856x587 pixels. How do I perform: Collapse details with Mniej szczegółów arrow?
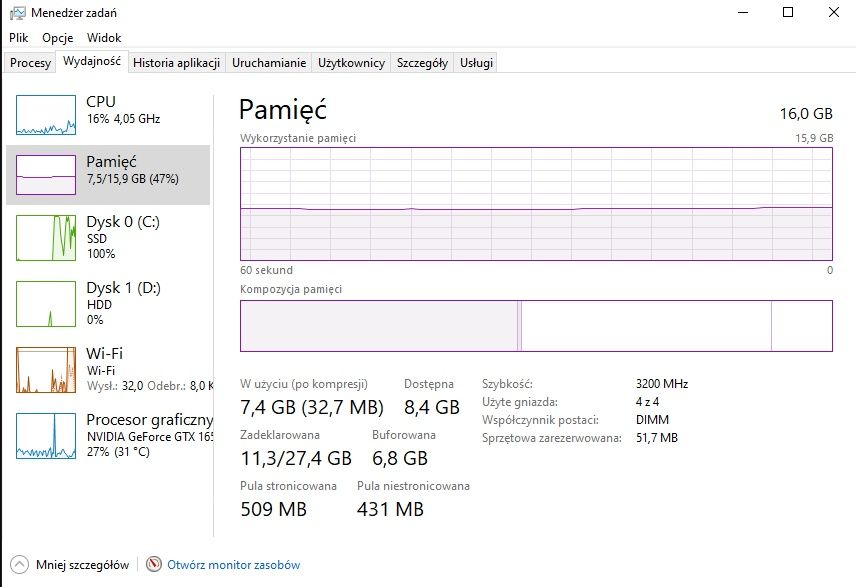click(x=20, y=565)
